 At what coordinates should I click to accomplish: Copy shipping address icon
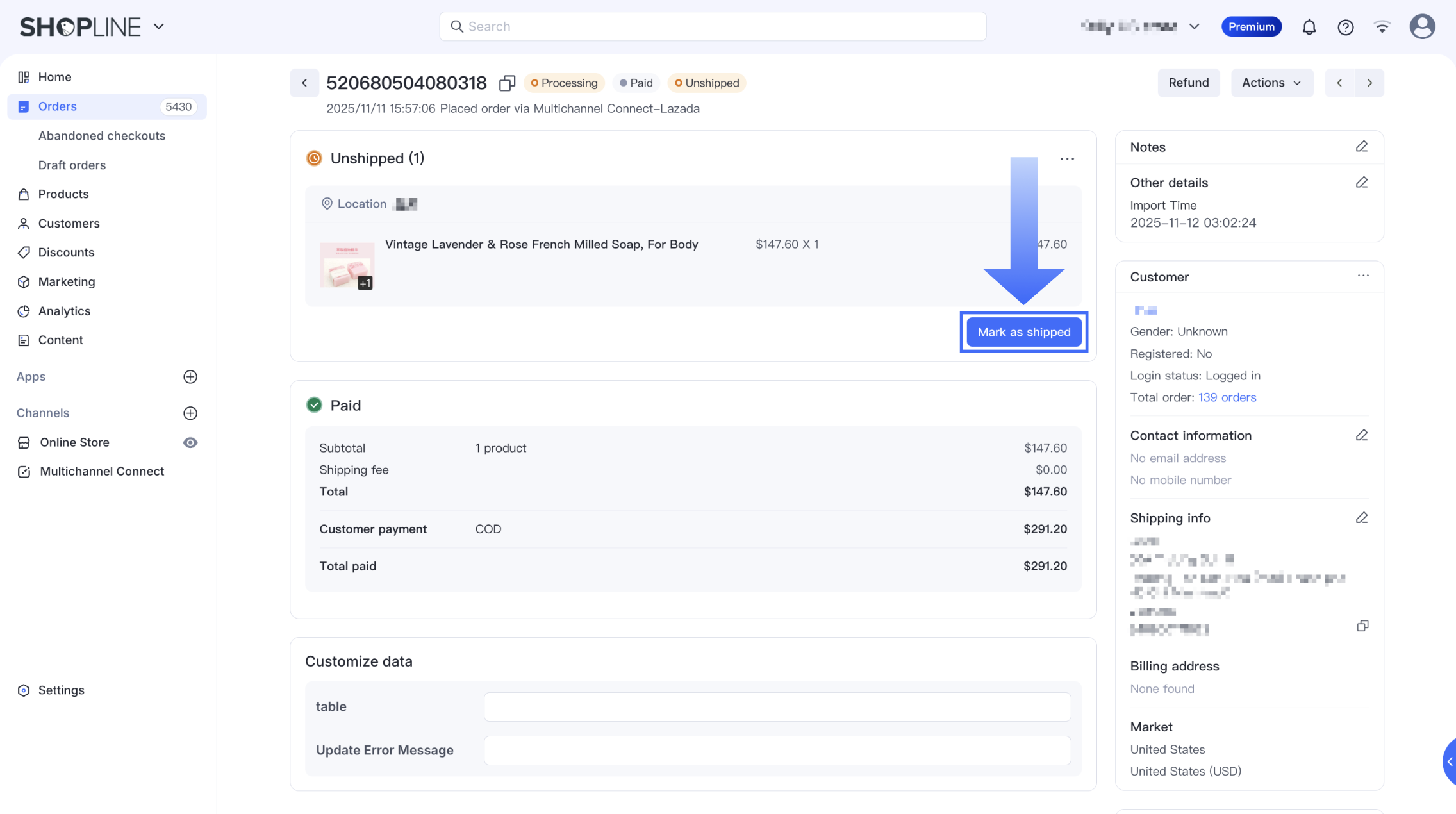(x=1362, y=626)
